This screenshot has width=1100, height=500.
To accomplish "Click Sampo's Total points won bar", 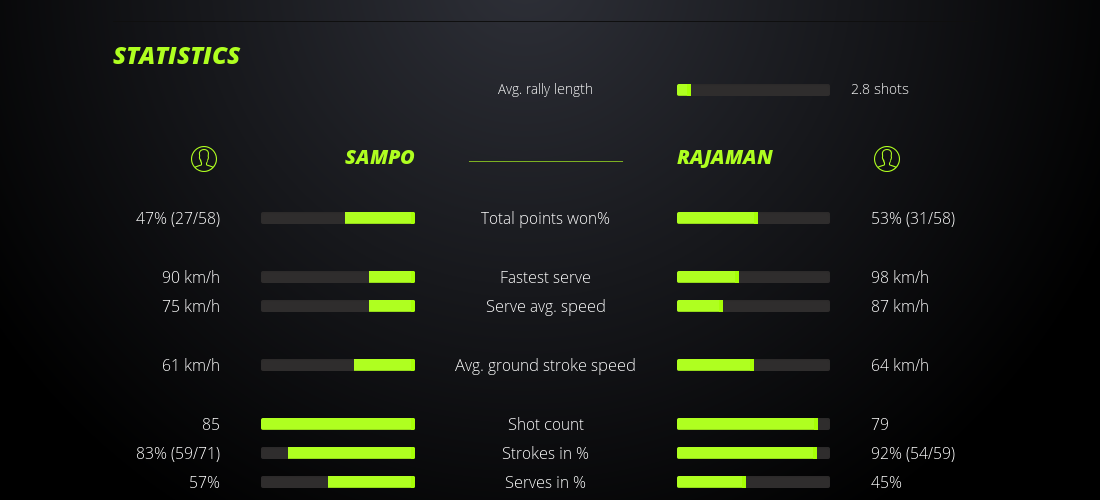I will [338, 218].
